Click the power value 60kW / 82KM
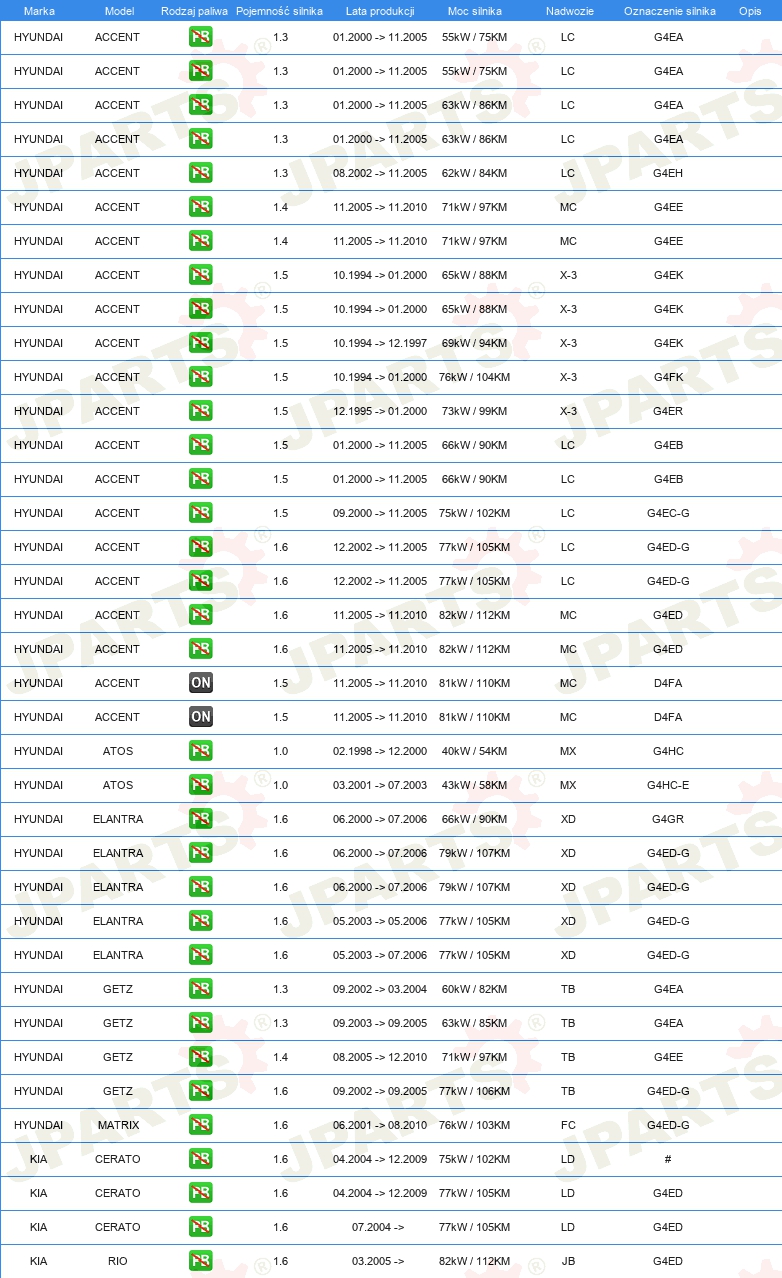This screenshot has height=1278, width=782. tap(474, 989)
